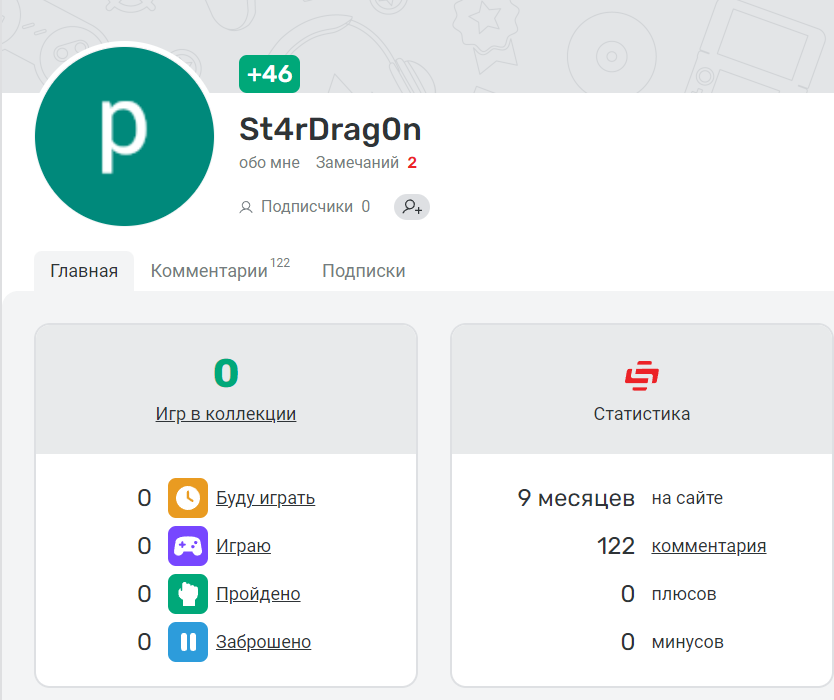834x700 pixels.
Task: Click the red Статистика logo icon
Action: [x=641, y=376]
